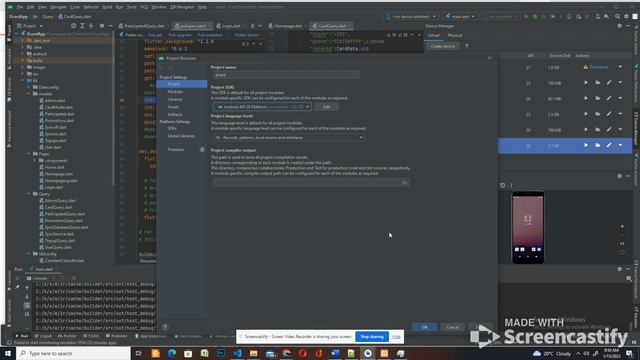Click Hide link in Screencastify bar

pyautogui.click(x=396, y=337)
